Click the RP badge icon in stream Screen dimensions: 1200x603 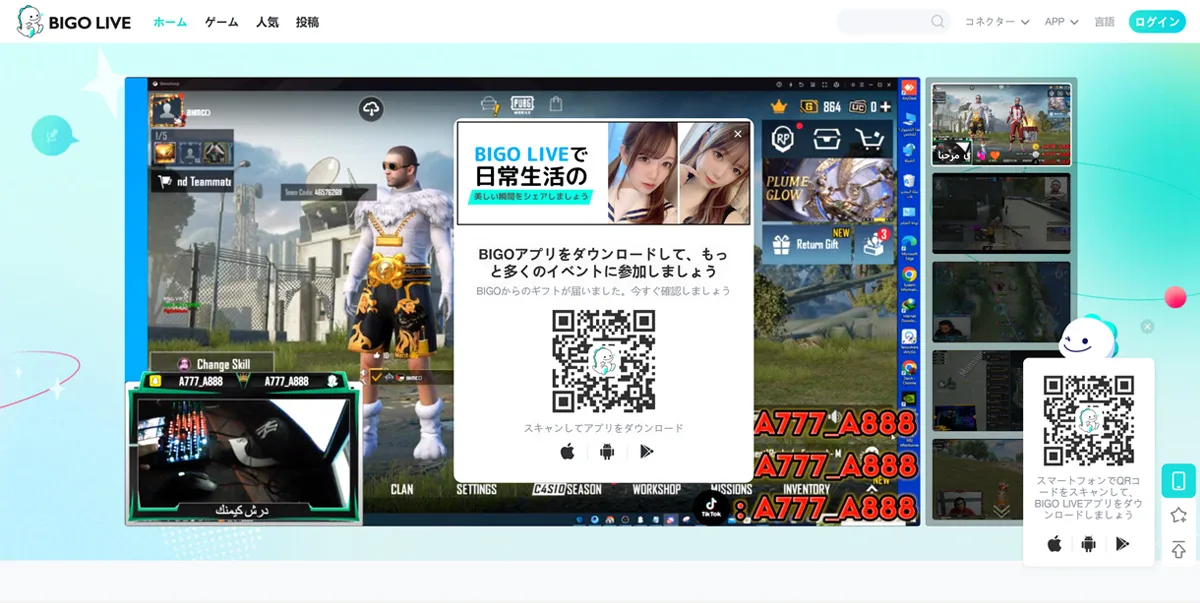[782, 139]
